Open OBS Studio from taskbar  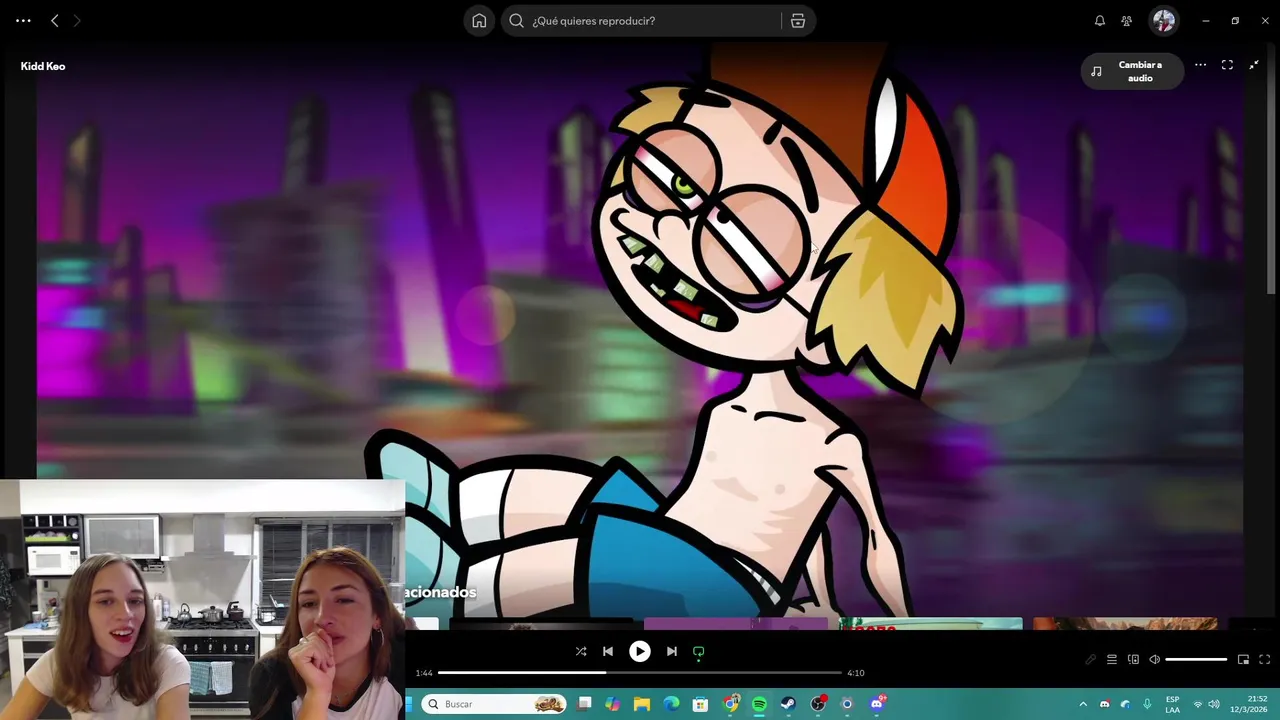pos(818,704)
